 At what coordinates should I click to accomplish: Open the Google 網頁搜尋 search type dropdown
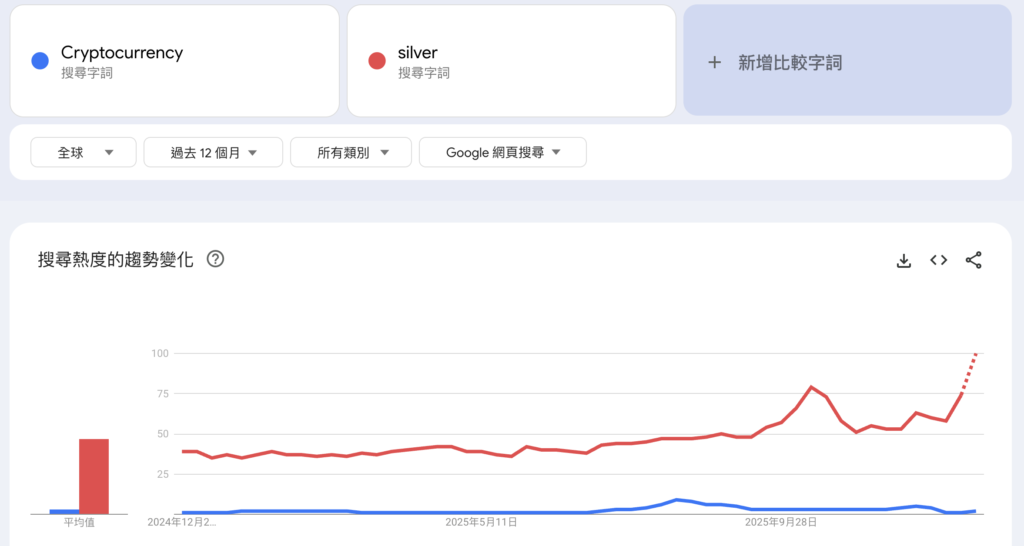[502, 152]
